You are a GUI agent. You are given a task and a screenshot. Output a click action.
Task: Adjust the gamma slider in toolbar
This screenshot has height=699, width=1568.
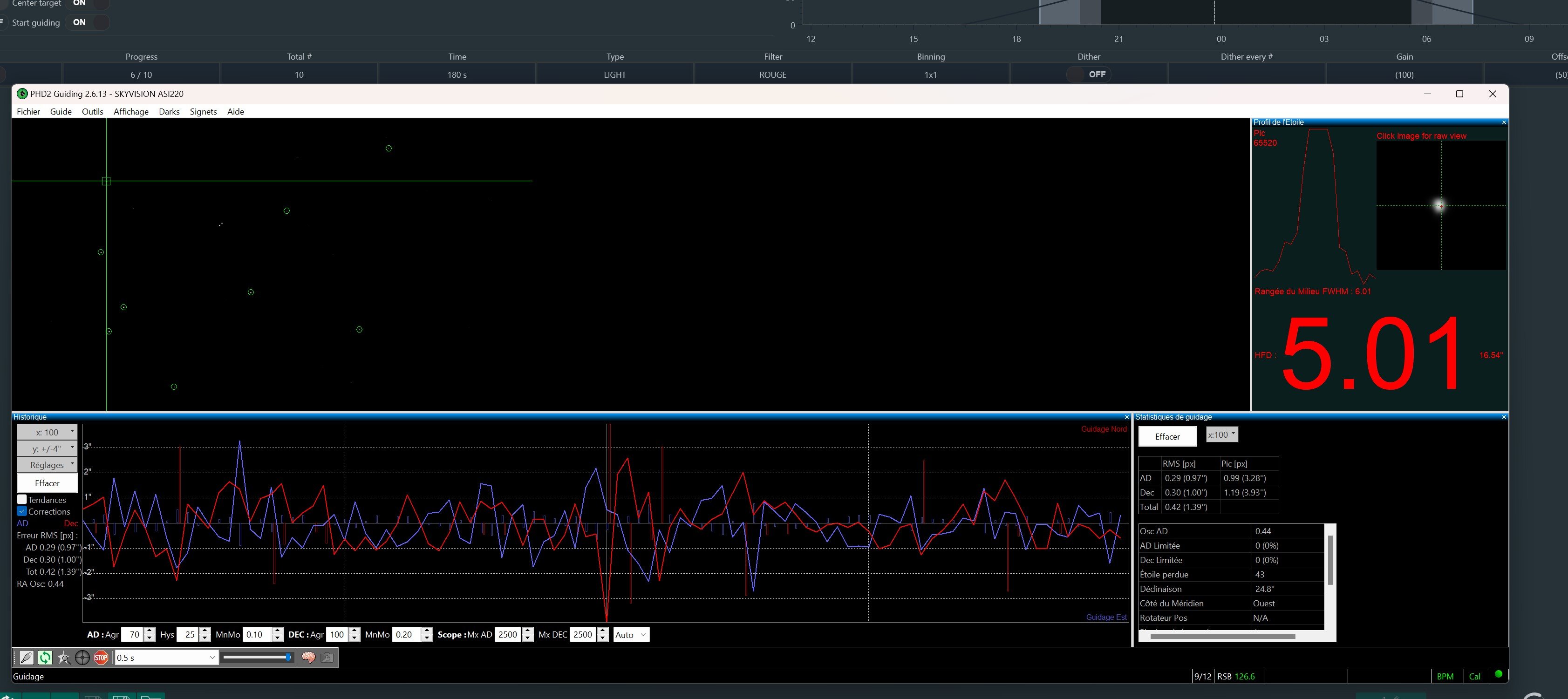tap(288, 657)
